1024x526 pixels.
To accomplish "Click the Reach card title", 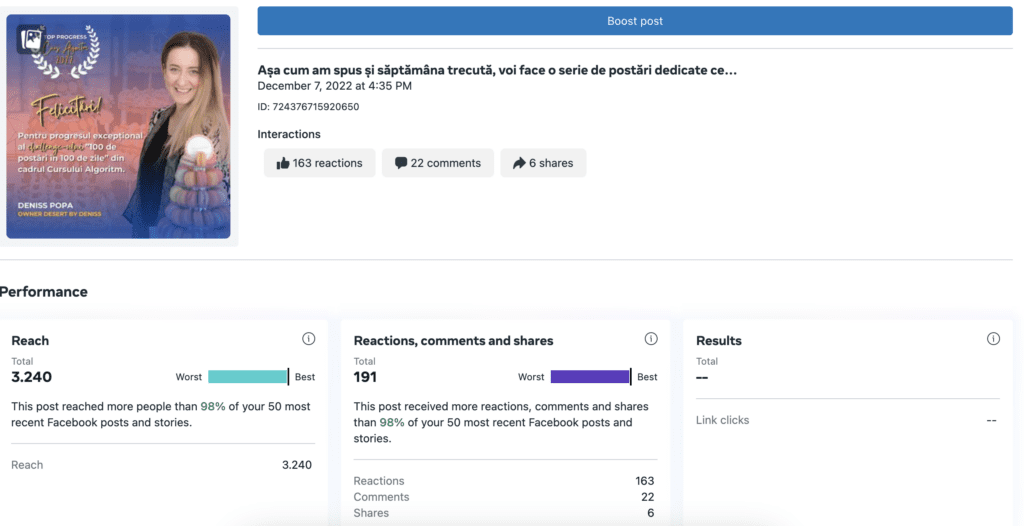I will pos(30,340).
